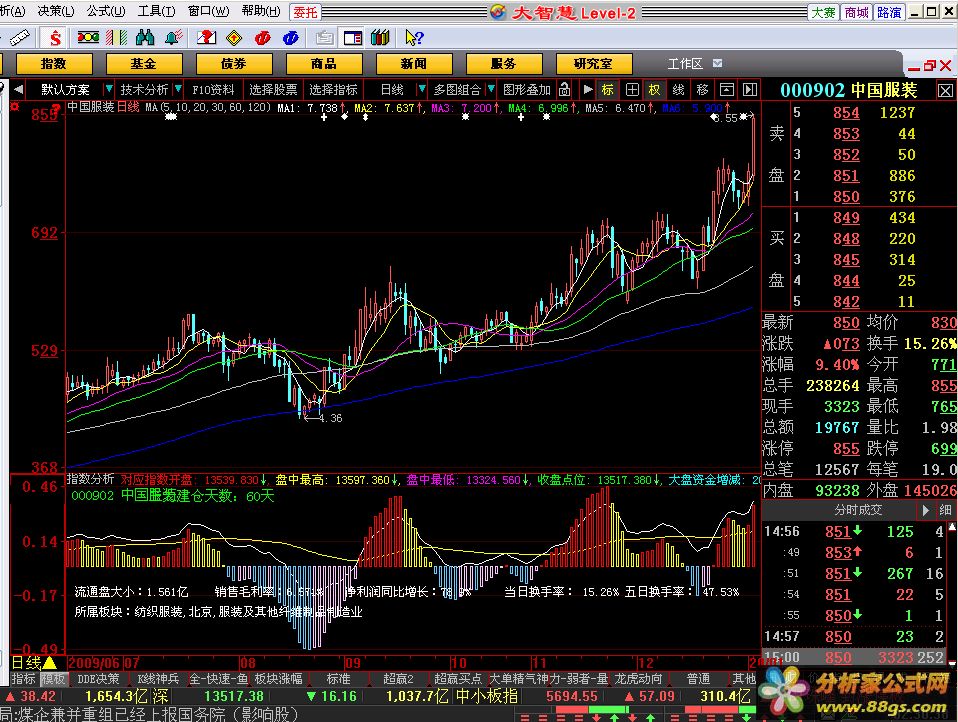958x722 pixels.
Task: Click the 新闻 yellow button
Action: (x=414, y=64)
